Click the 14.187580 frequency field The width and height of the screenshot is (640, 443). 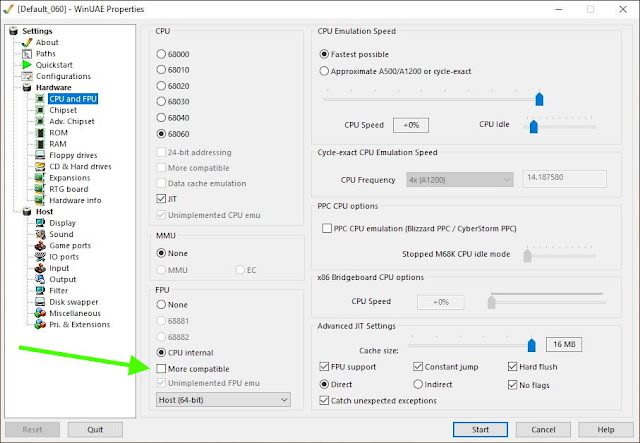point(564,178)
